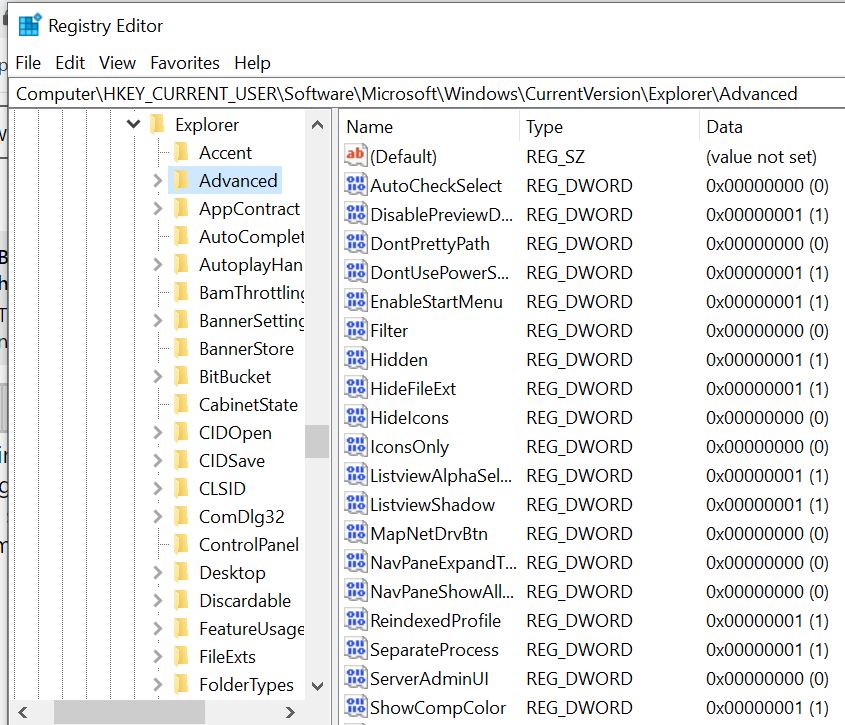This screenshot has height=725, width=845.
Task: Click the tree horizontal scroll right arrow
Action: 290,712
